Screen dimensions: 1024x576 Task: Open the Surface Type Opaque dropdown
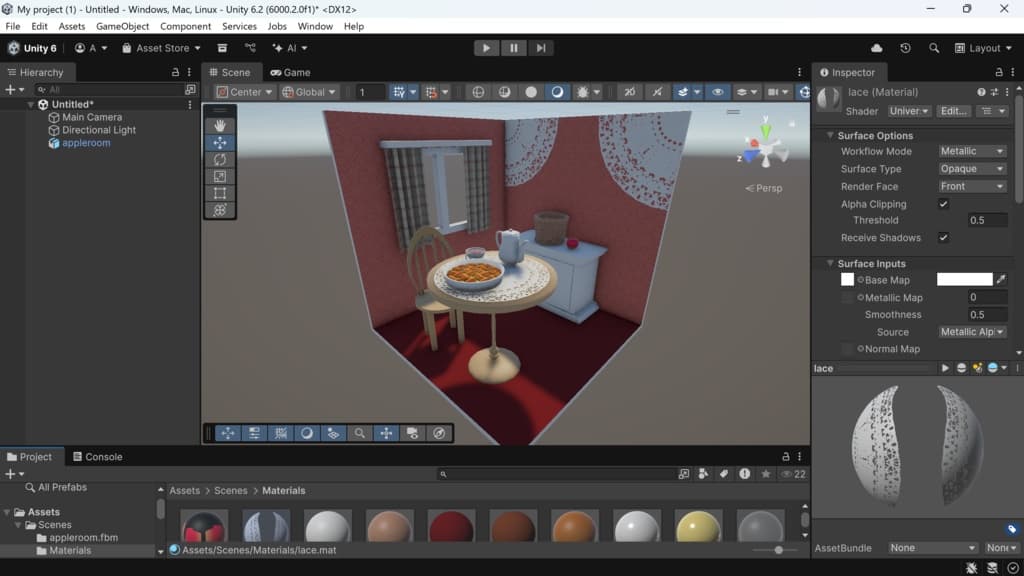click(x=971, y=169)
